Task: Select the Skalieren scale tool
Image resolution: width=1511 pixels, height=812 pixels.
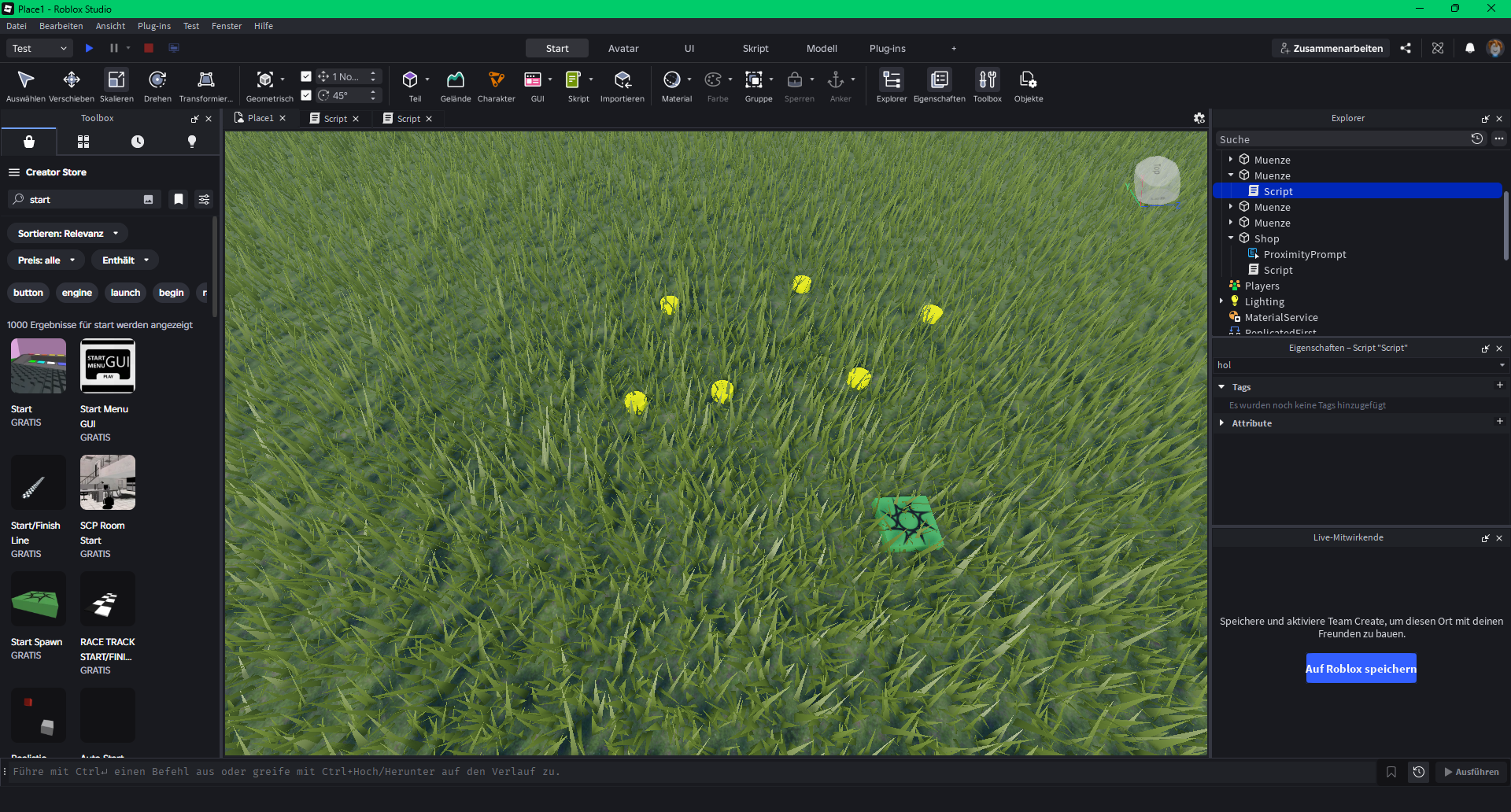Action: point(116,86)
